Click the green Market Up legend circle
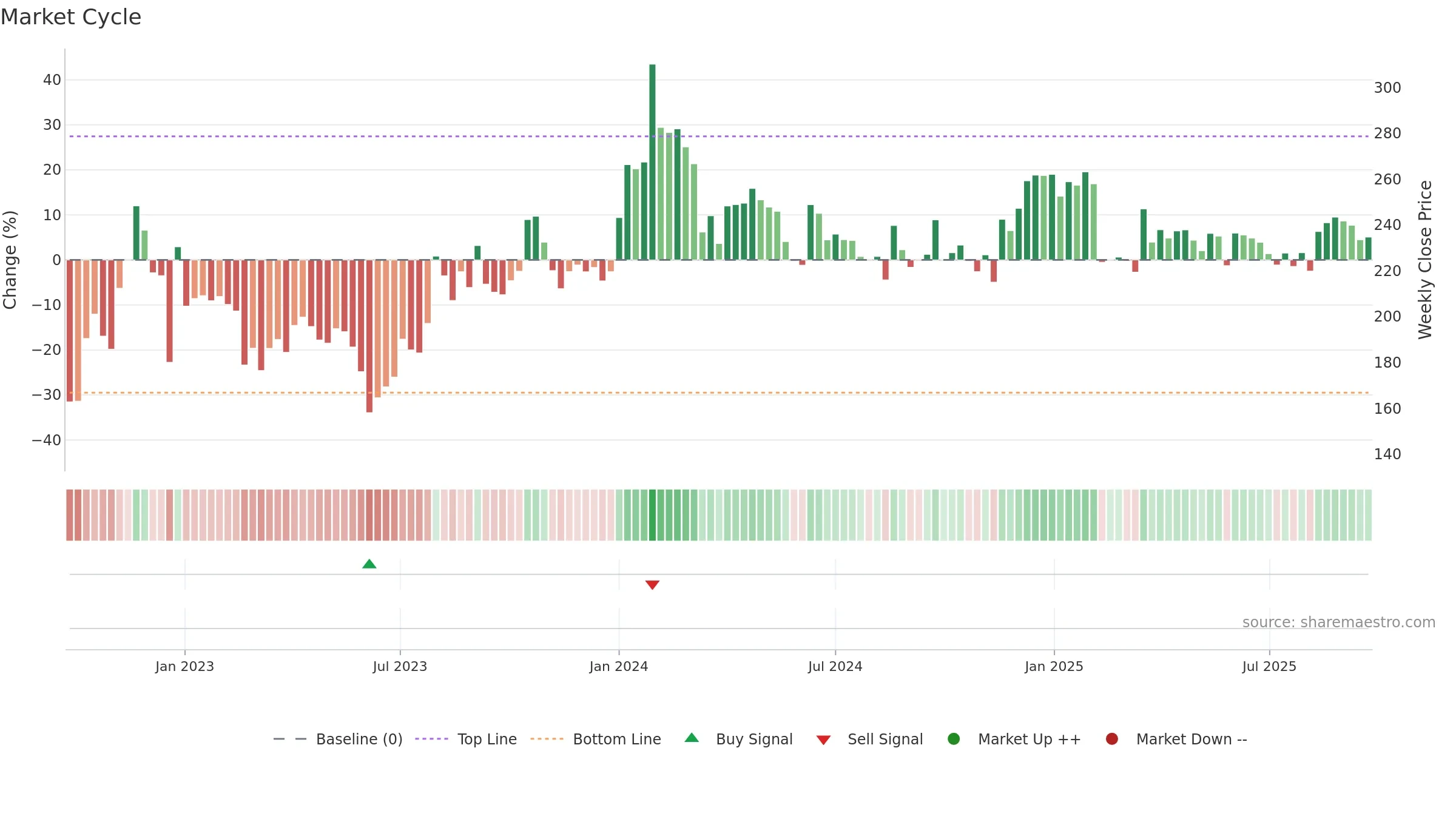The height and width of the screenshot is (819, 1456). point(954,739)
